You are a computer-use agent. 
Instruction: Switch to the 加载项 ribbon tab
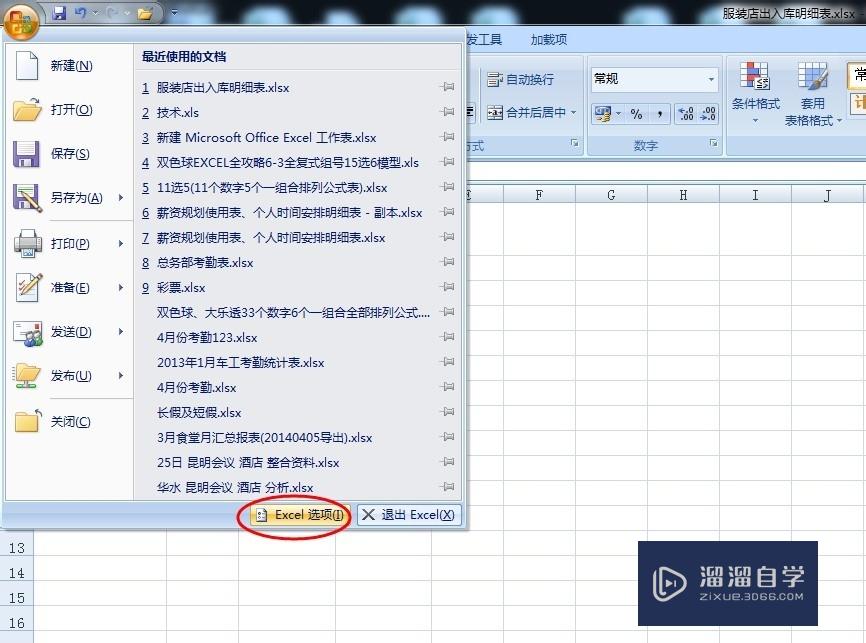547,39
